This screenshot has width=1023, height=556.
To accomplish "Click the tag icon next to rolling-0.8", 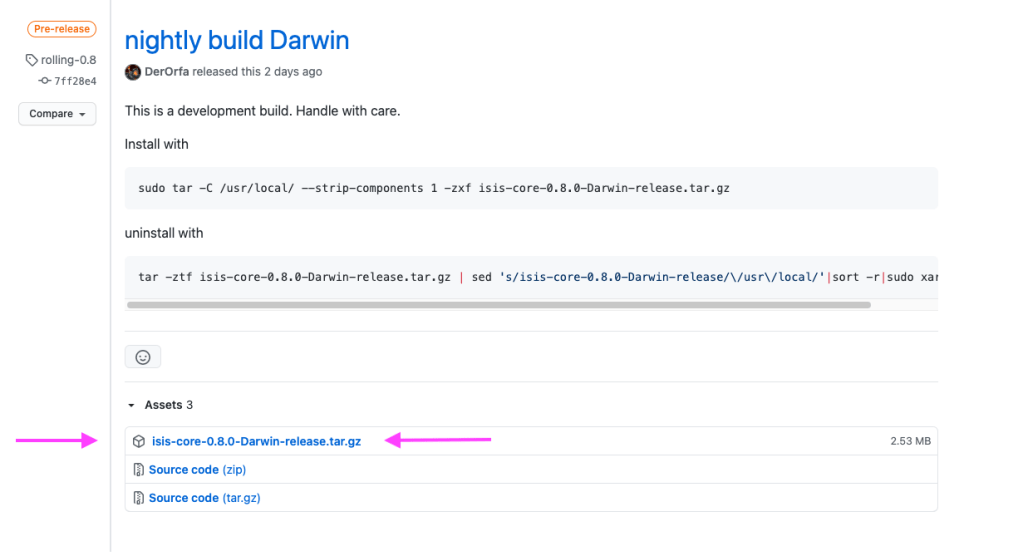I will (31, 60).
